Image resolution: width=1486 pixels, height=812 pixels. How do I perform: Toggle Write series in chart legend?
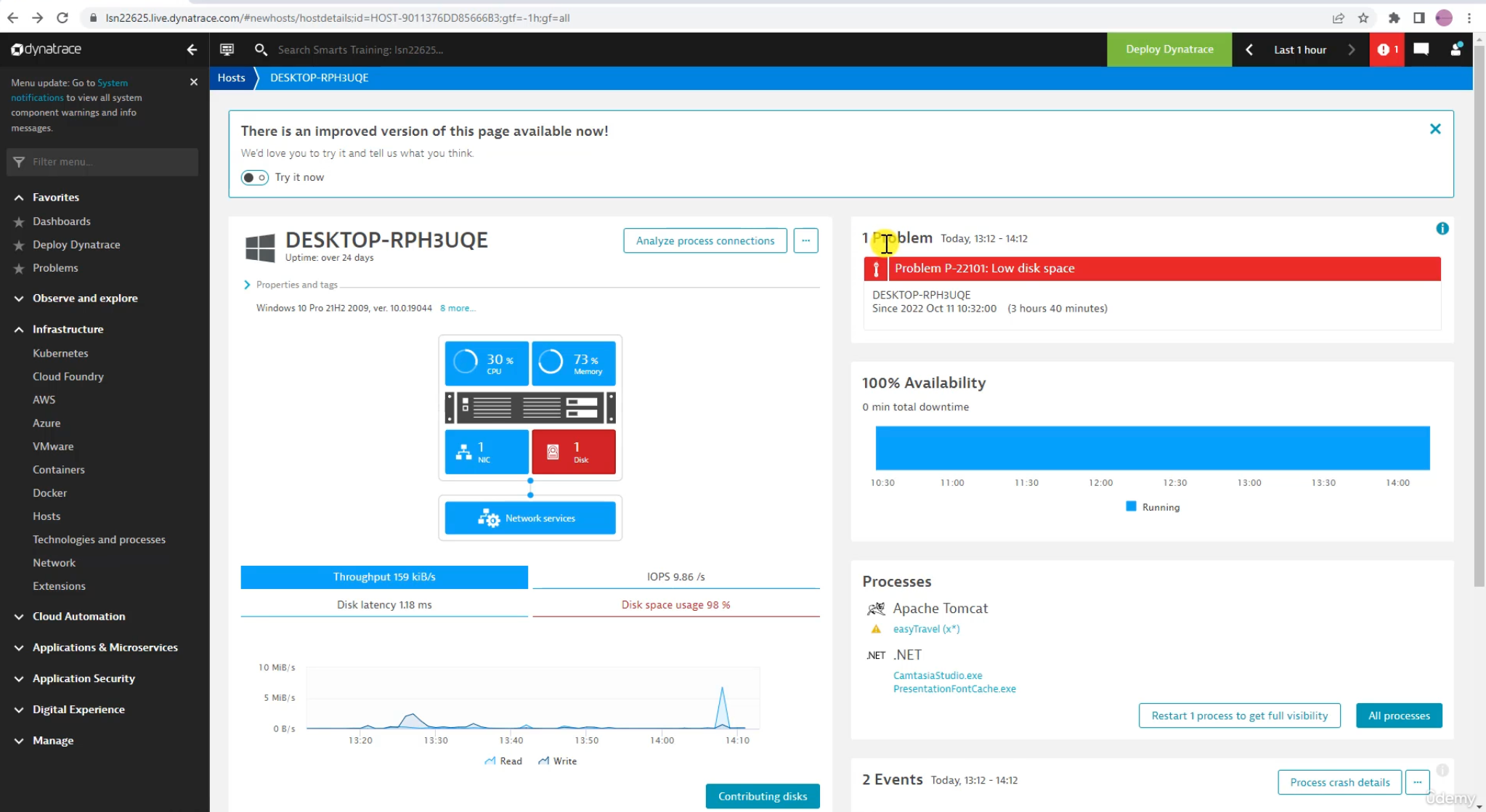(x=557, y=761)
